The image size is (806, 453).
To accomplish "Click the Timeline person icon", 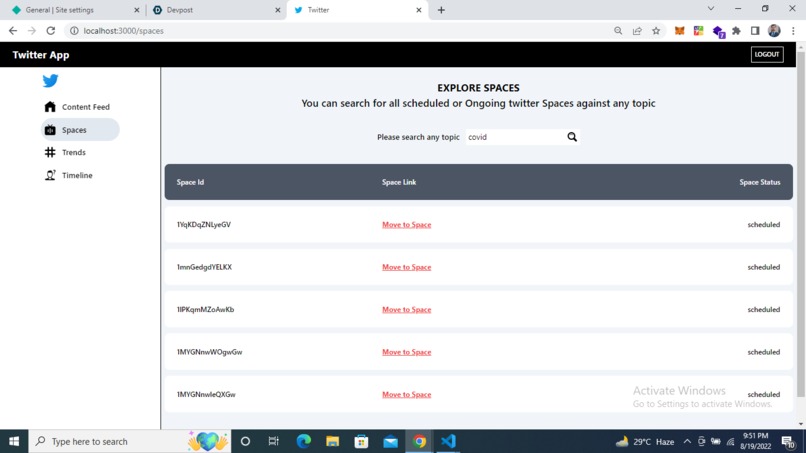I will 50,175.
